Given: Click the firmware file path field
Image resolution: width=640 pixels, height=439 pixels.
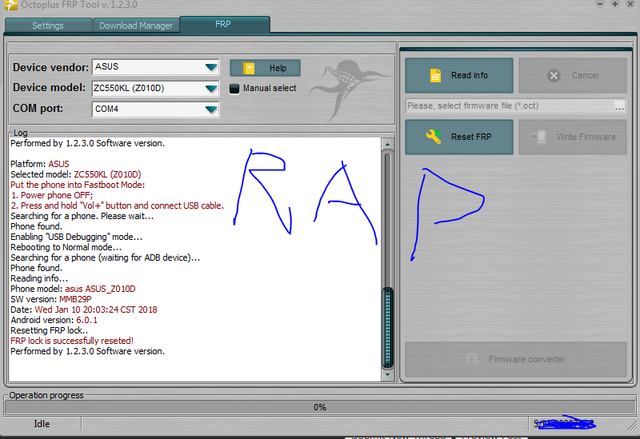Looking at the screenshot, I should click(509, 106).
